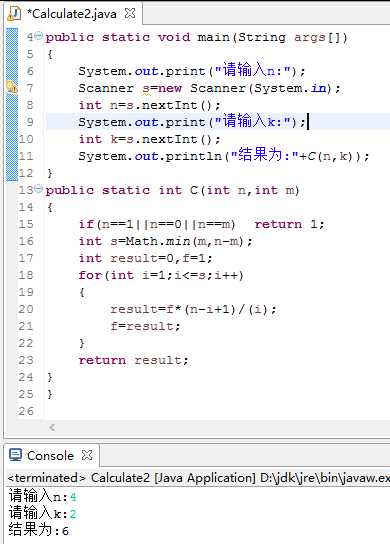The width and height of the screenshot is (390, 544).
Task: Click console output '结果为:6'
Action: [39, 529]
